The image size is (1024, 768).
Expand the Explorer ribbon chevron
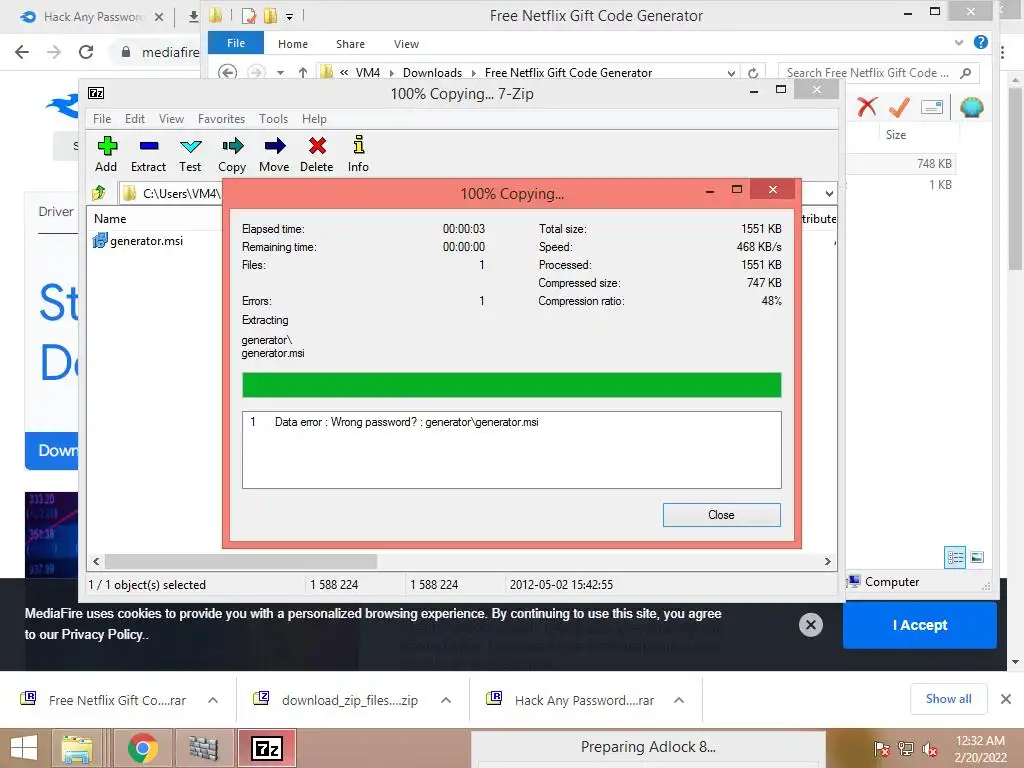click(x=958, y=42)
